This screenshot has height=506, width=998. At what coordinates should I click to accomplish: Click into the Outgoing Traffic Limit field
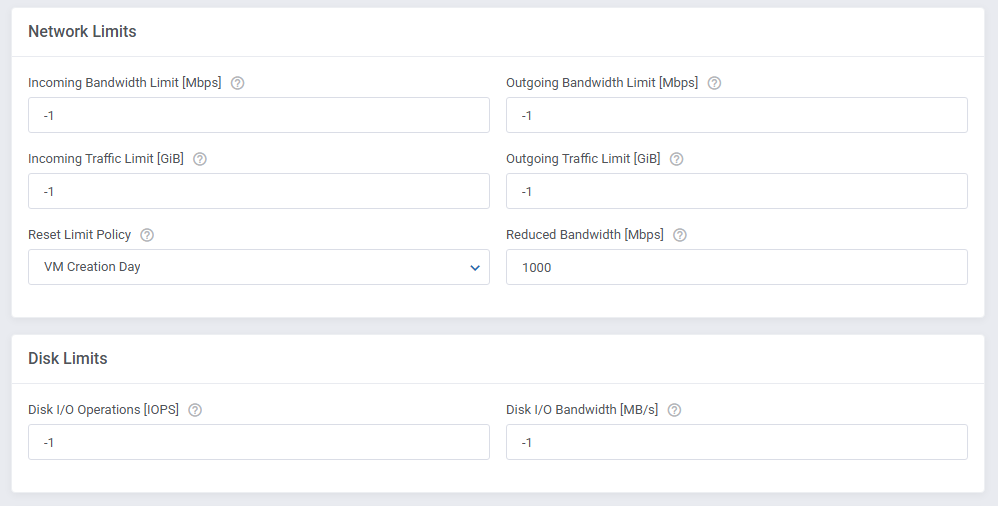(736, 191)
